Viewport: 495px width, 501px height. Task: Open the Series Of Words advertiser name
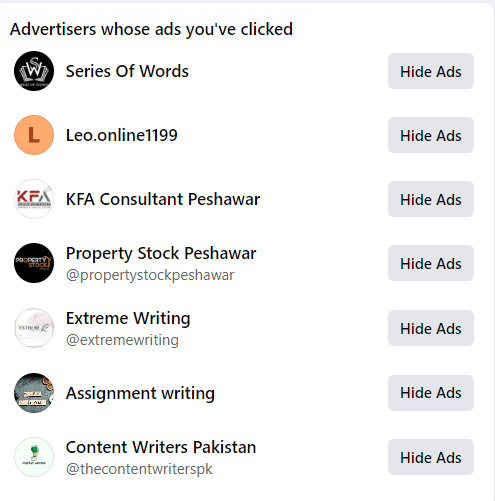point(127,71)
